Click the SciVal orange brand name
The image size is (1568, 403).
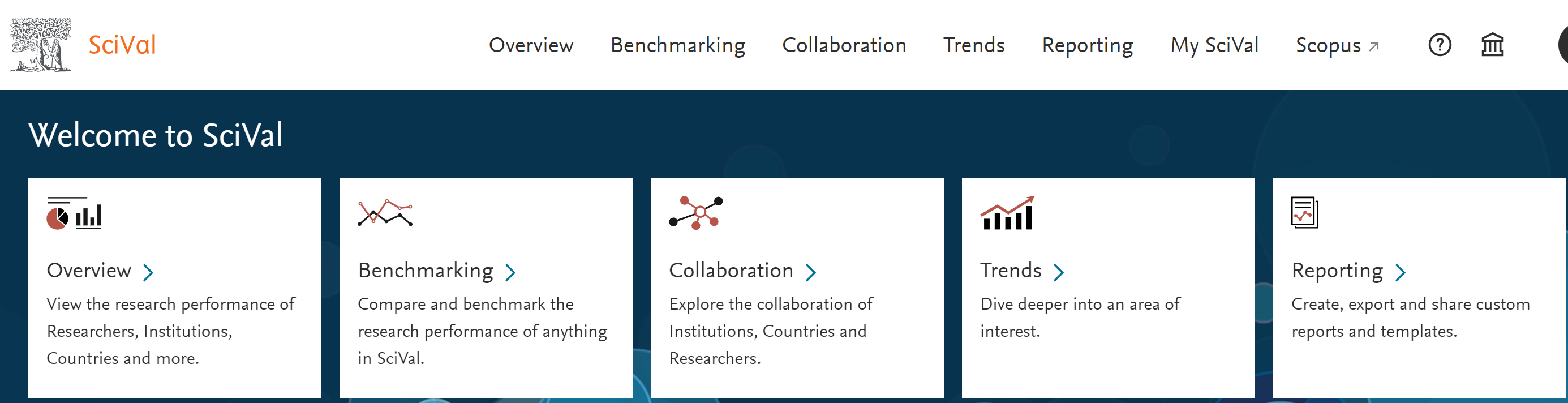(x=122, y=45)
